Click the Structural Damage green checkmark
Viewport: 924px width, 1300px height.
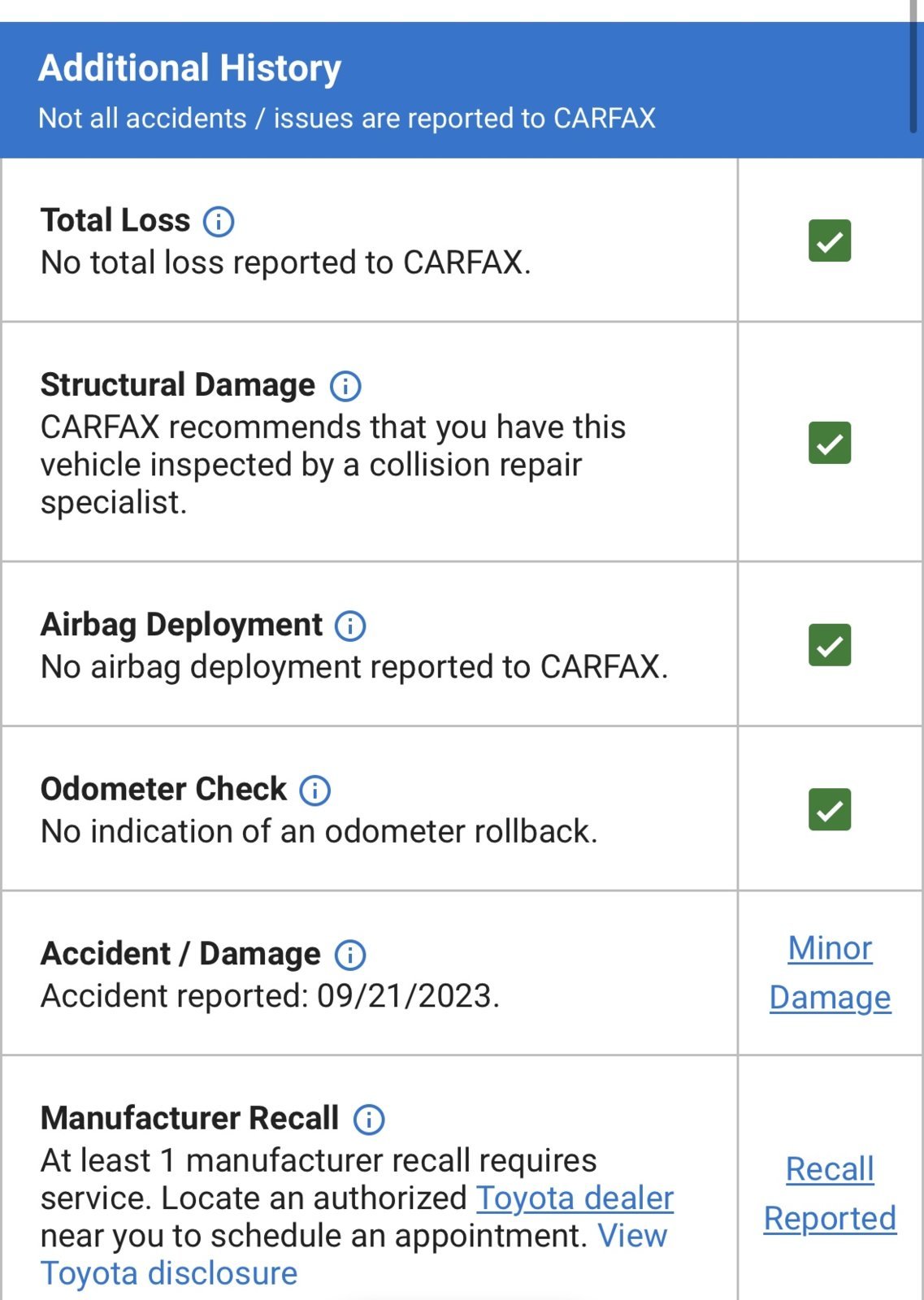(x=830, y=443)
